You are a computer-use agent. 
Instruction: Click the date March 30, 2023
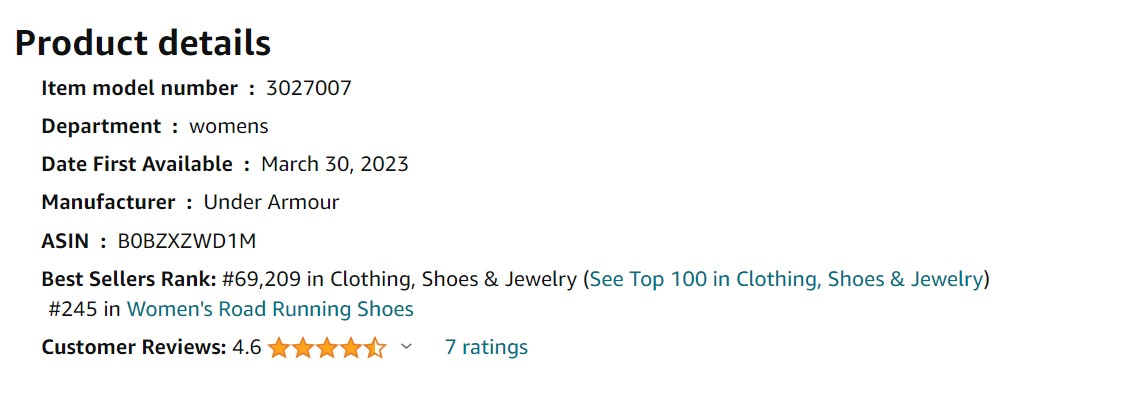(334, 164)
